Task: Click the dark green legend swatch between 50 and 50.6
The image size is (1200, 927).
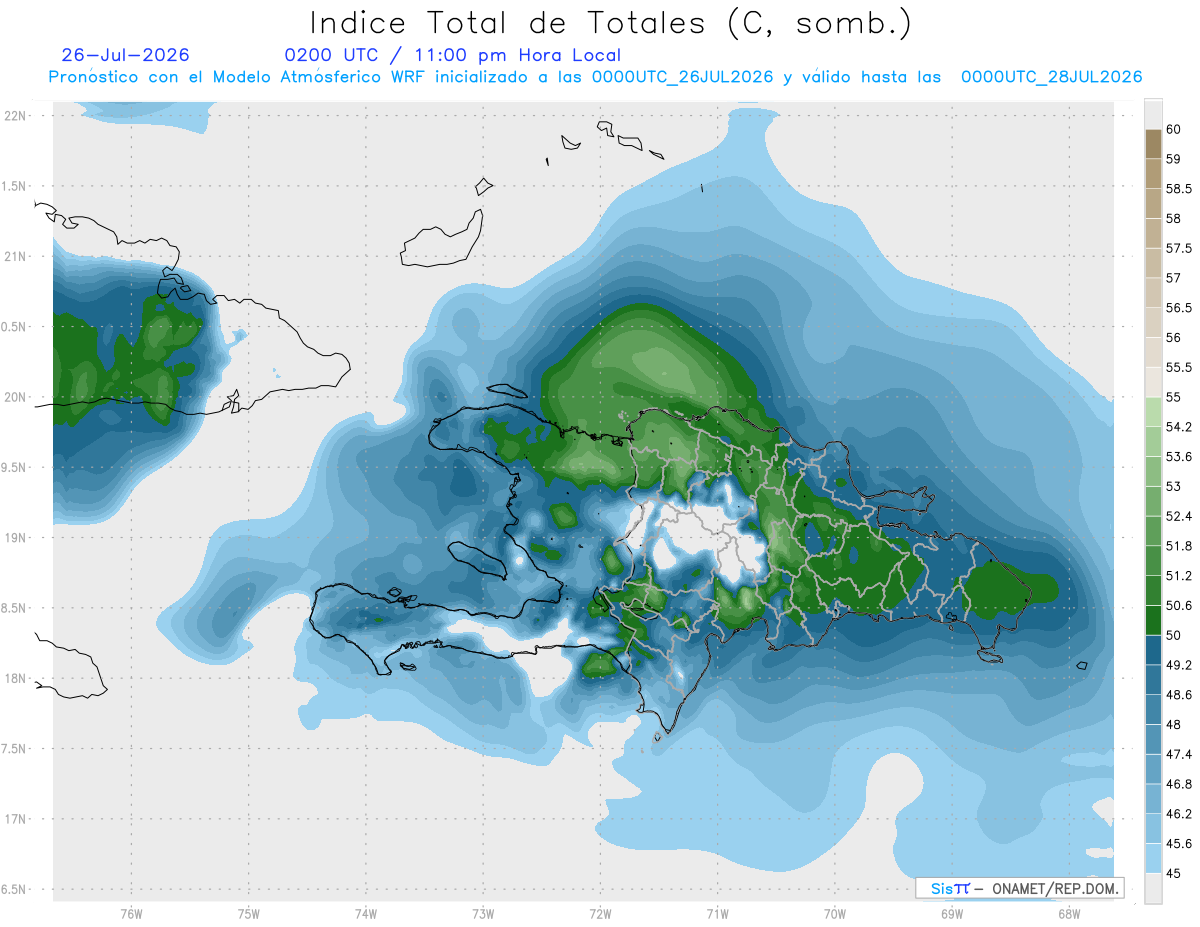Action: tap(1153, 620)
